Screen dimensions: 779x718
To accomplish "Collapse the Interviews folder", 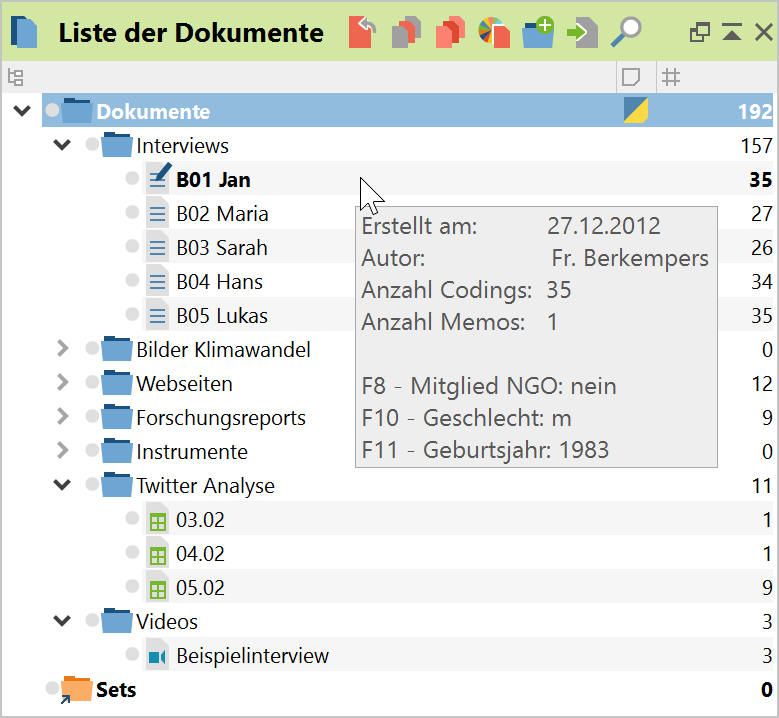I will point(62,145).
